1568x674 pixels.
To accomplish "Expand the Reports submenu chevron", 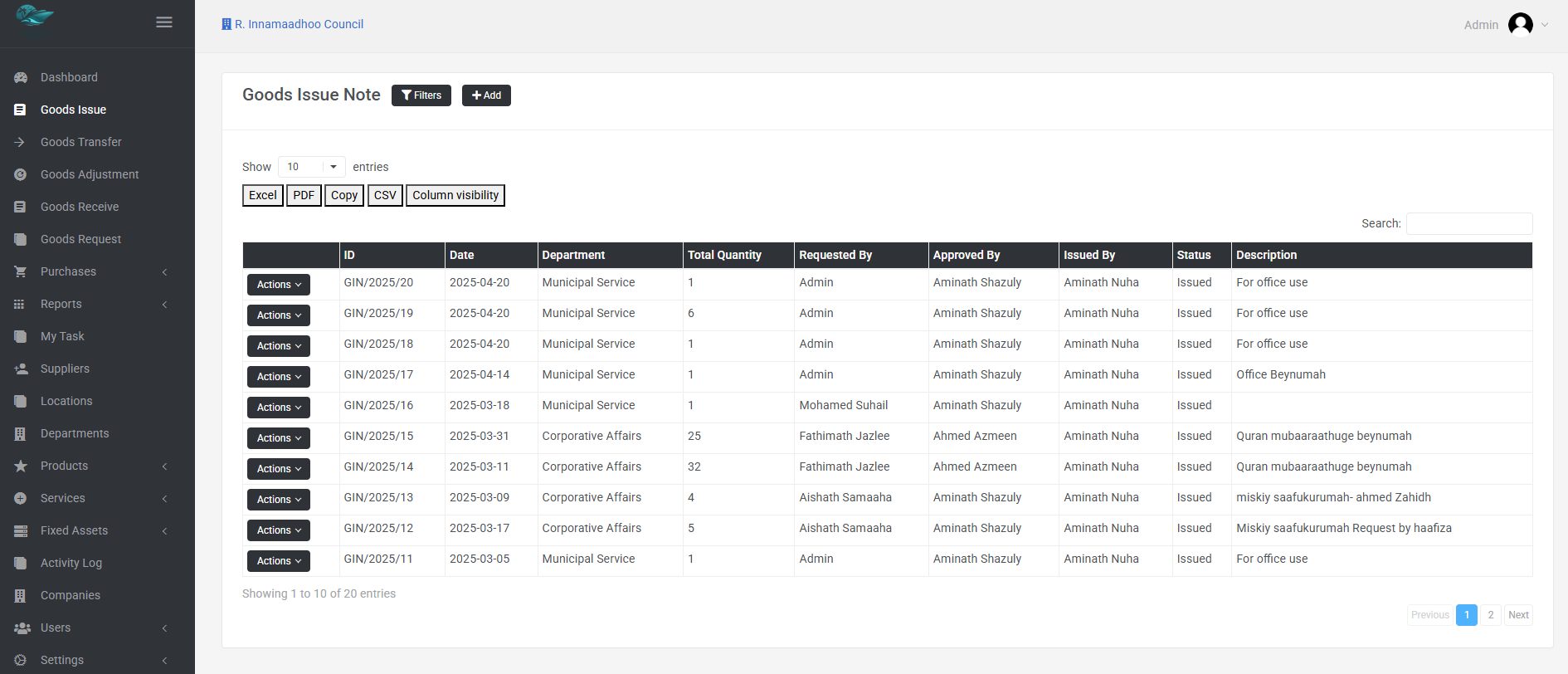I will pyautogui.click(x=164, y=305).
